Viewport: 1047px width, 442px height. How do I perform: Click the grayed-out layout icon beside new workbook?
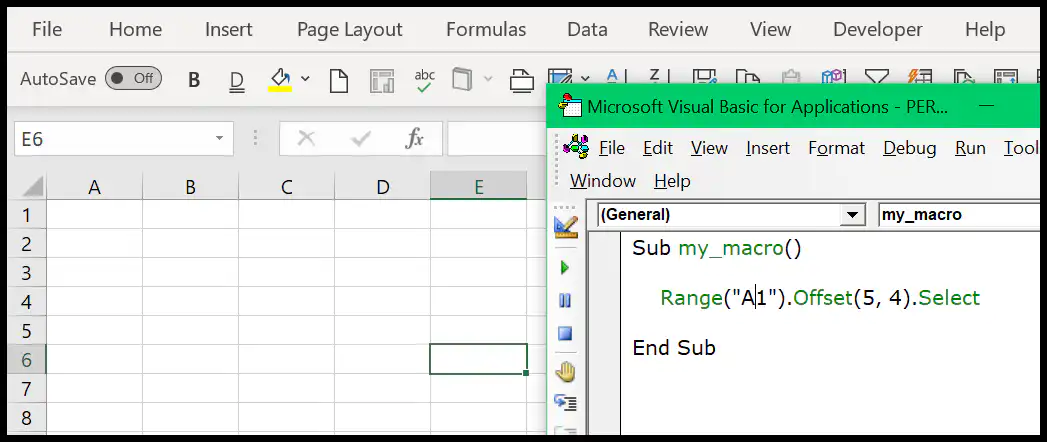(x=382, y=80)
